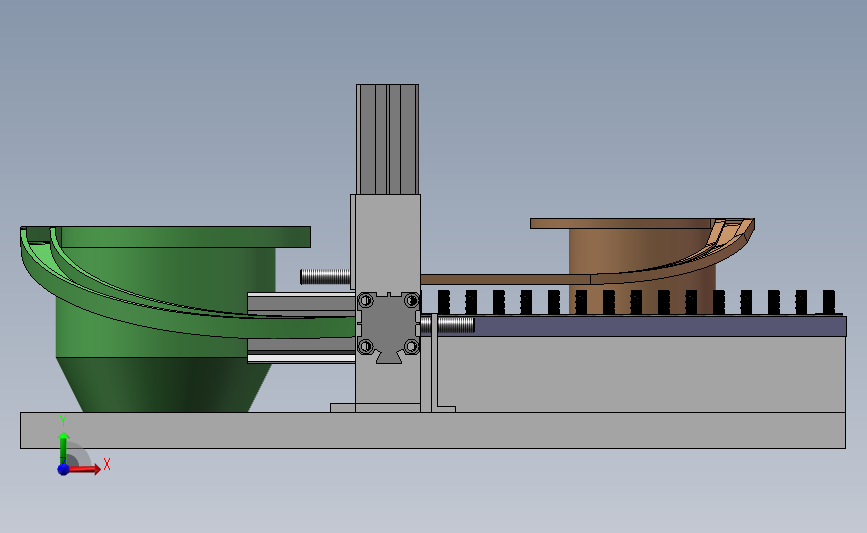Image resolution: width=867 pixels, height=533 pixels.
Task: Select the brown bowl's top flange plate
Action: [619, 223]
